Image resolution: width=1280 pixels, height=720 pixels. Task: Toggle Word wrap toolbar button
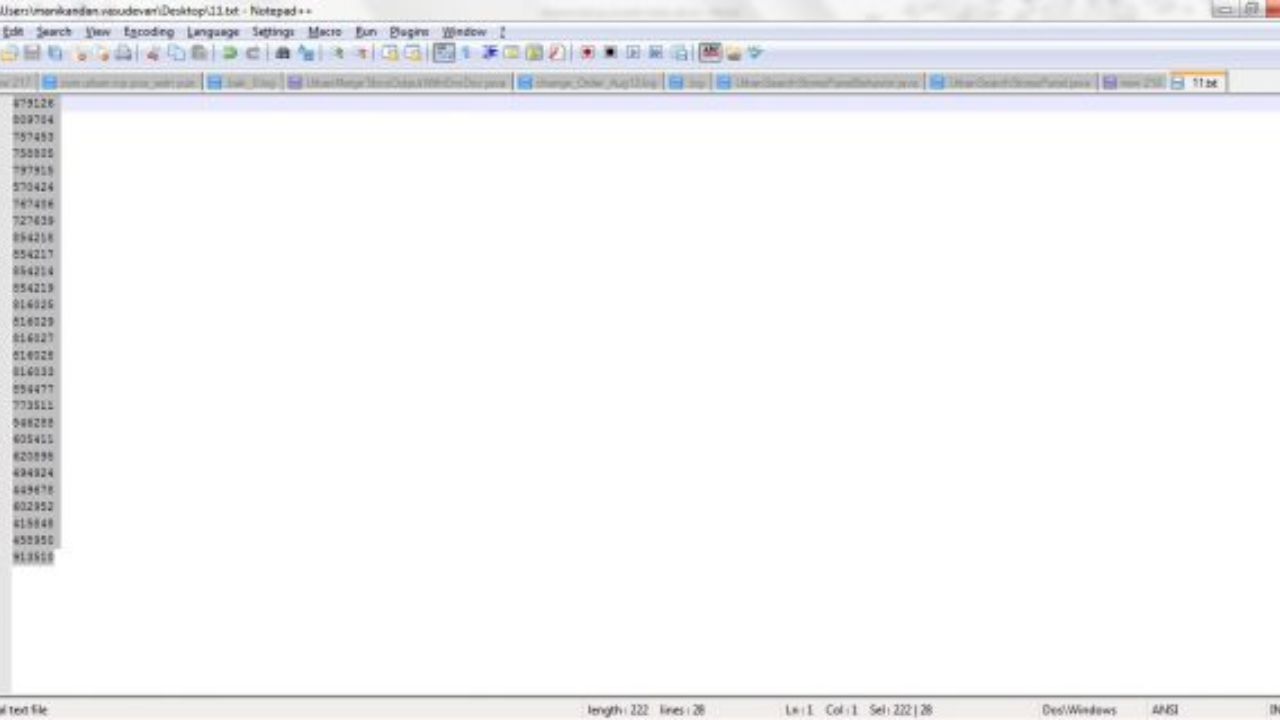444,53
